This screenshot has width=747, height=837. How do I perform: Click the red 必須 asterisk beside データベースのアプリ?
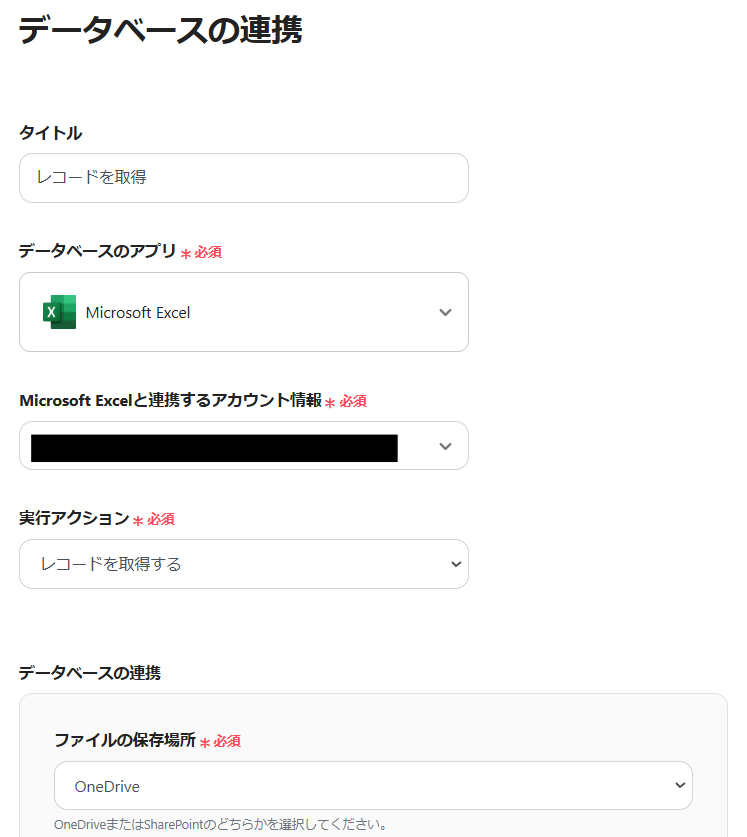coord(186,254)
